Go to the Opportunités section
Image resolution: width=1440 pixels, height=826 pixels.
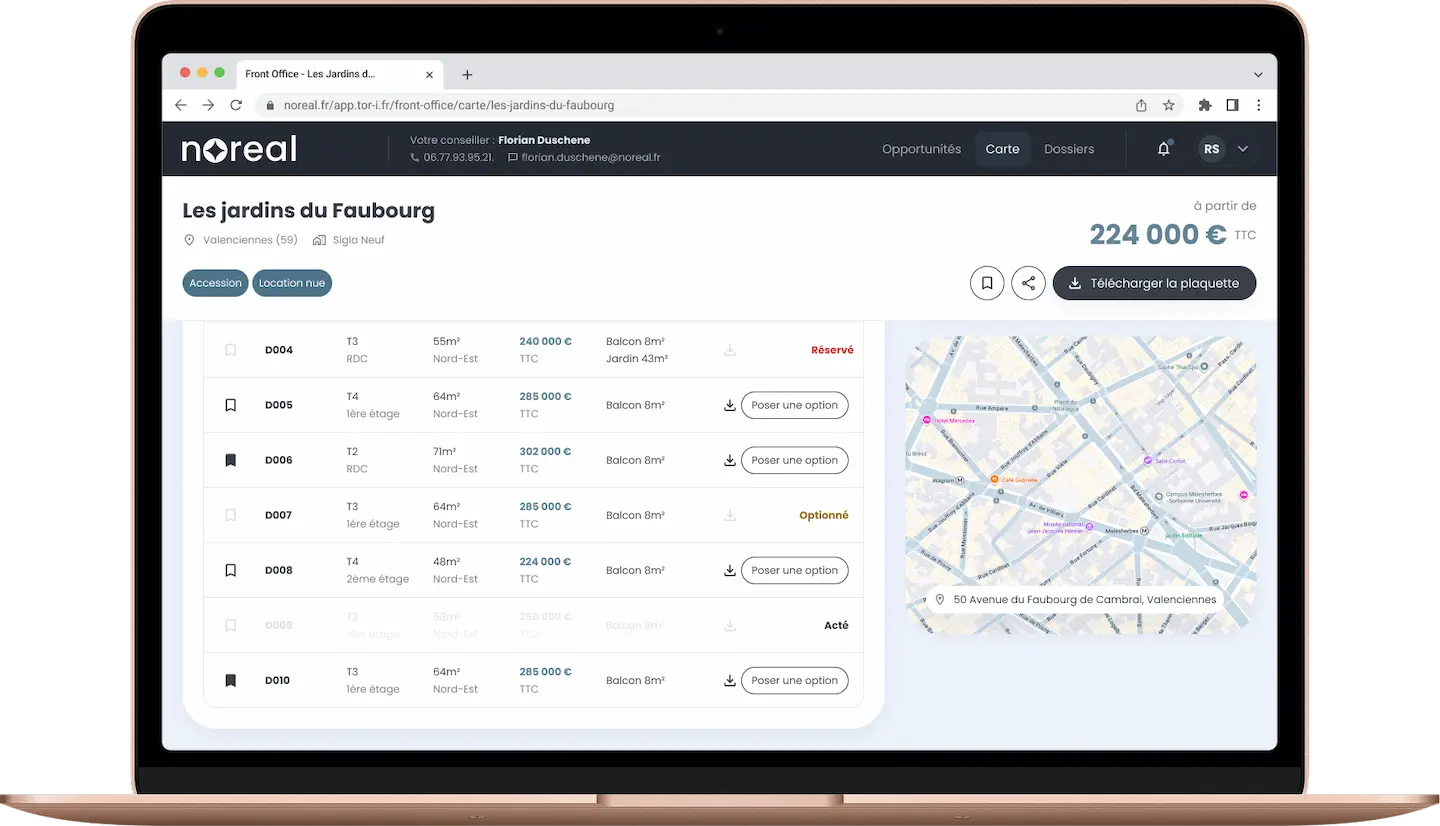tap(921, 149)
